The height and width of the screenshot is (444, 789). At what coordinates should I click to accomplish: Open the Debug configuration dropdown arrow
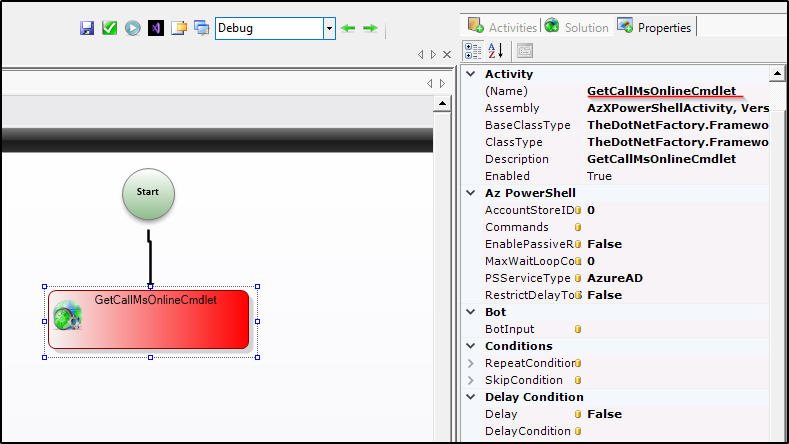[329, 28]
